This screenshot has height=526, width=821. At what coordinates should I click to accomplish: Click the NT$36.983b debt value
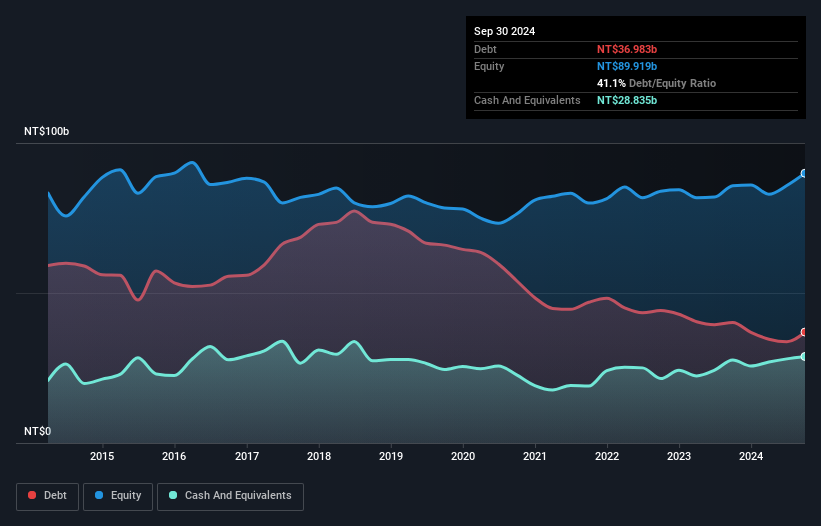[627, 49]
